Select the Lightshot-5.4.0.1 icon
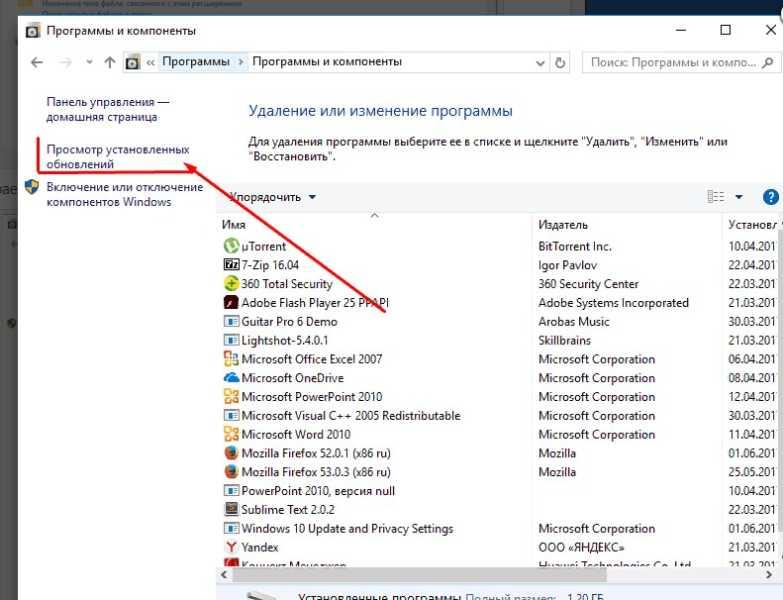The height and width of the screenshot is (600, 783). click(x=231, y=340)
